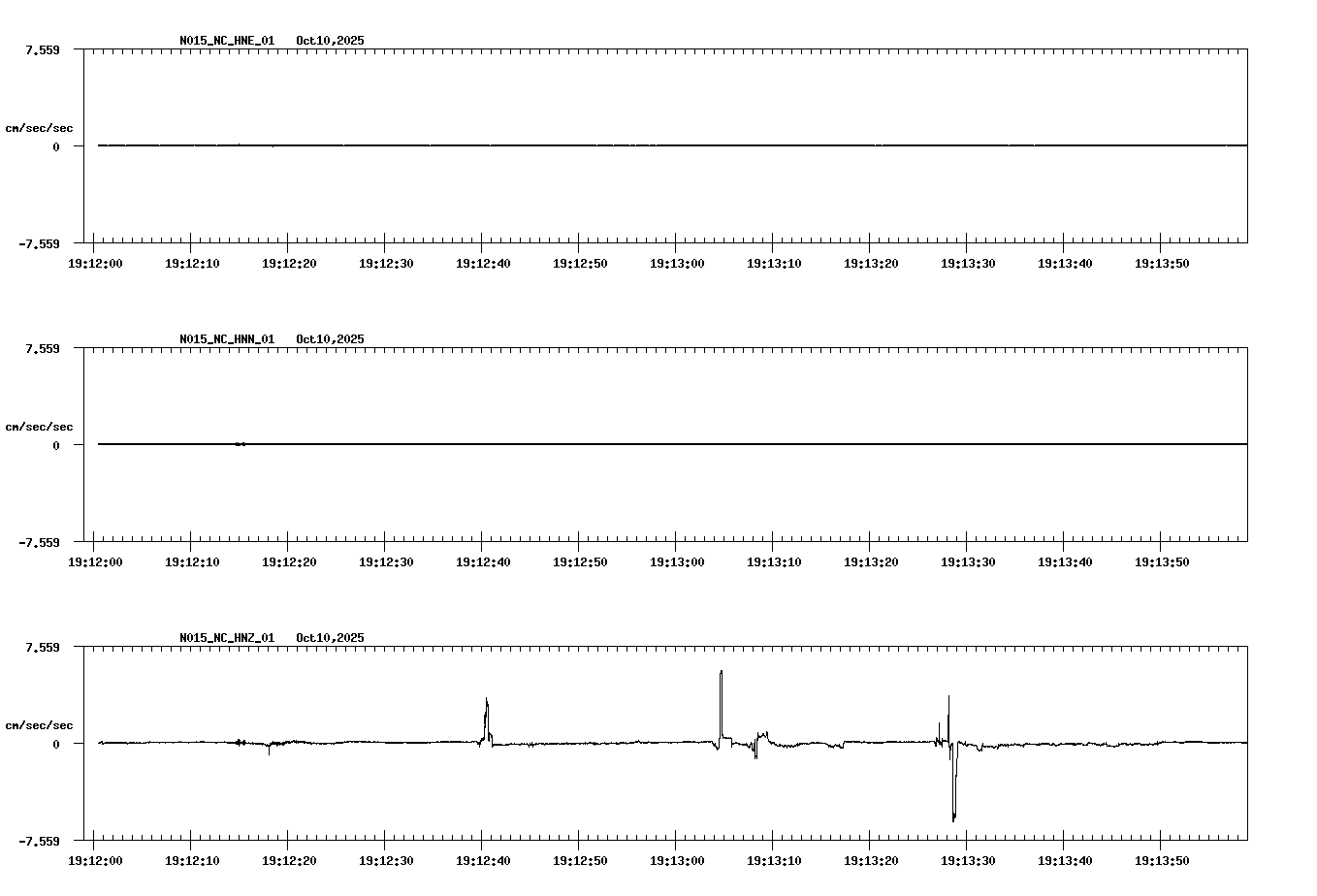This screenshot has height=896, width=1317.
Task: Select the N015_NC_HNE_01 channel title
Action: pos(226,41)
